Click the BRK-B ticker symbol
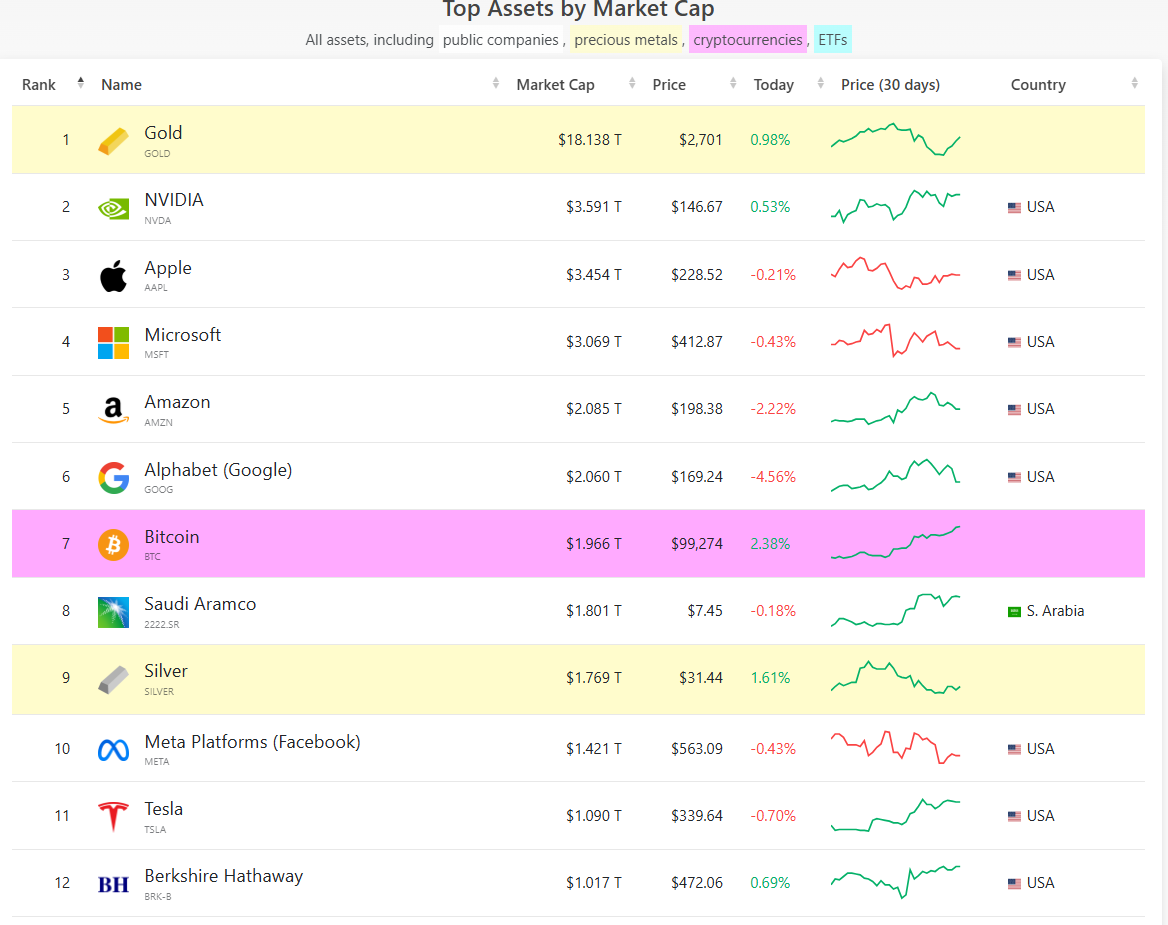Image resolution: width=1168 pixels, height=925 pixels. click(x=158, y=897)
